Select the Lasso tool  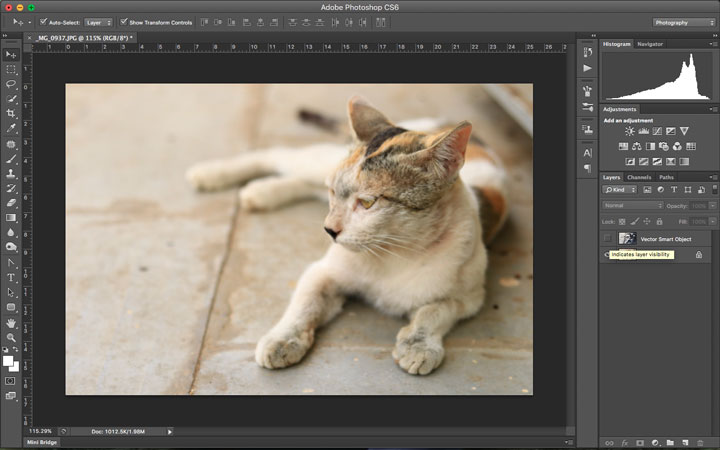pos(11,84)
